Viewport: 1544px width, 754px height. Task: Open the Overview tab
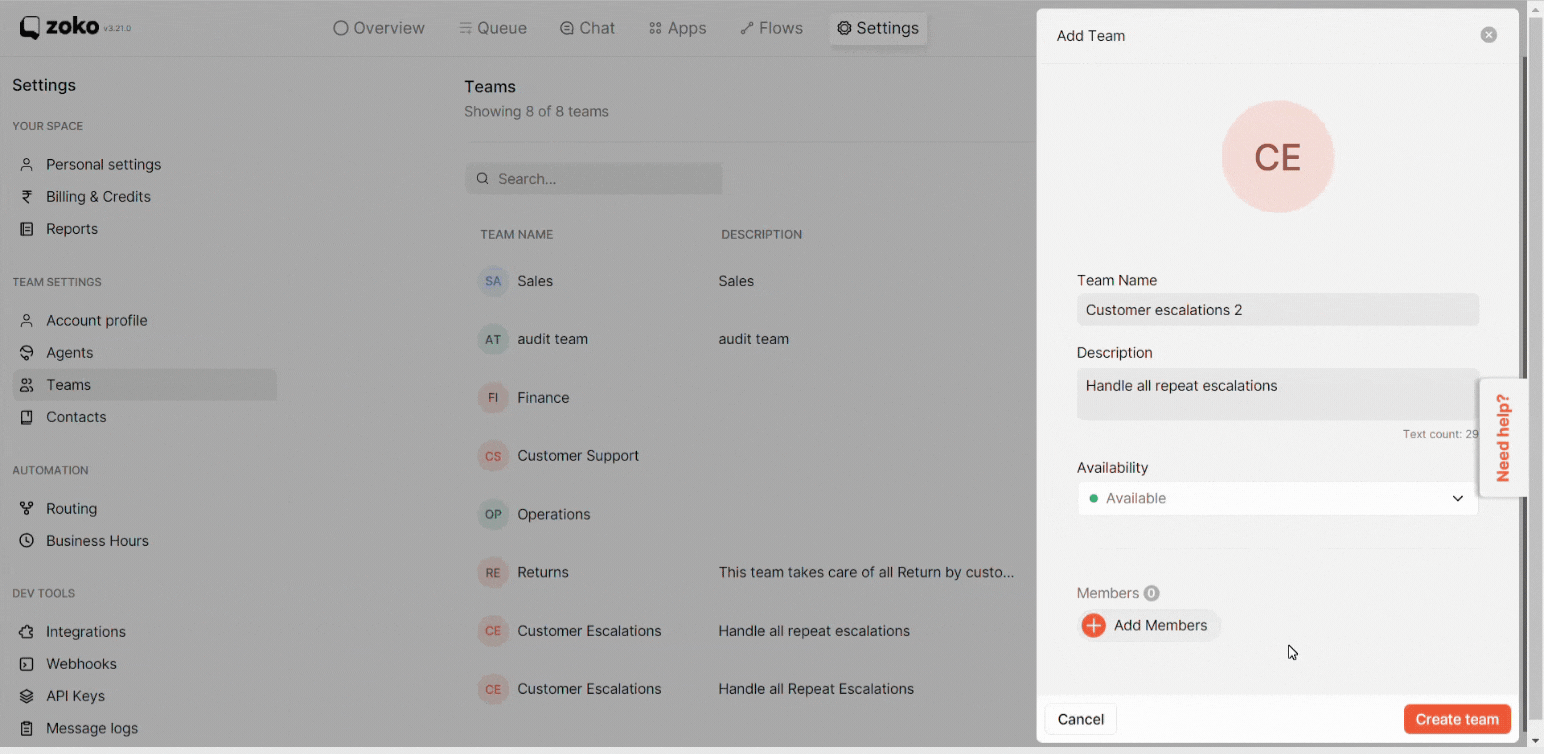(379, 28)
